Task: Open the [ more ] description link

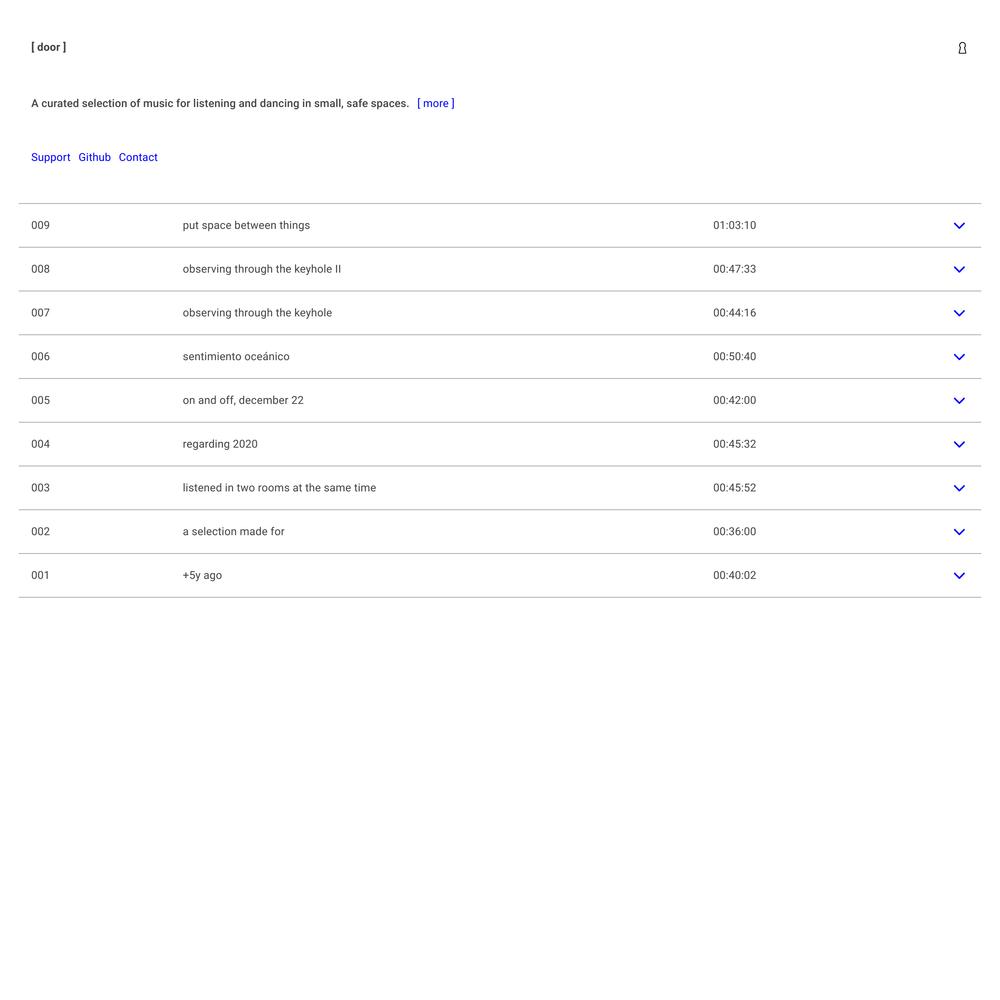Action: click(435, 103)
